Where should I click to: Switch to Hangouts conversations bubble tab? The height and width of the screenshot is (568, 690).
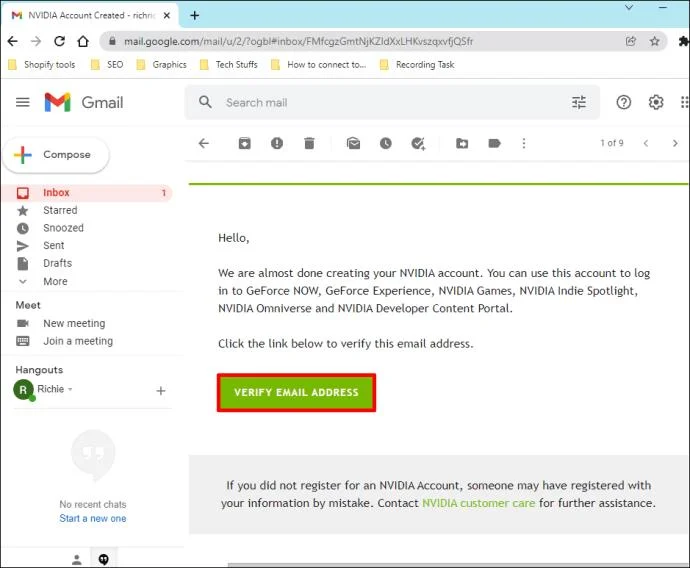(x=103, y=559)
